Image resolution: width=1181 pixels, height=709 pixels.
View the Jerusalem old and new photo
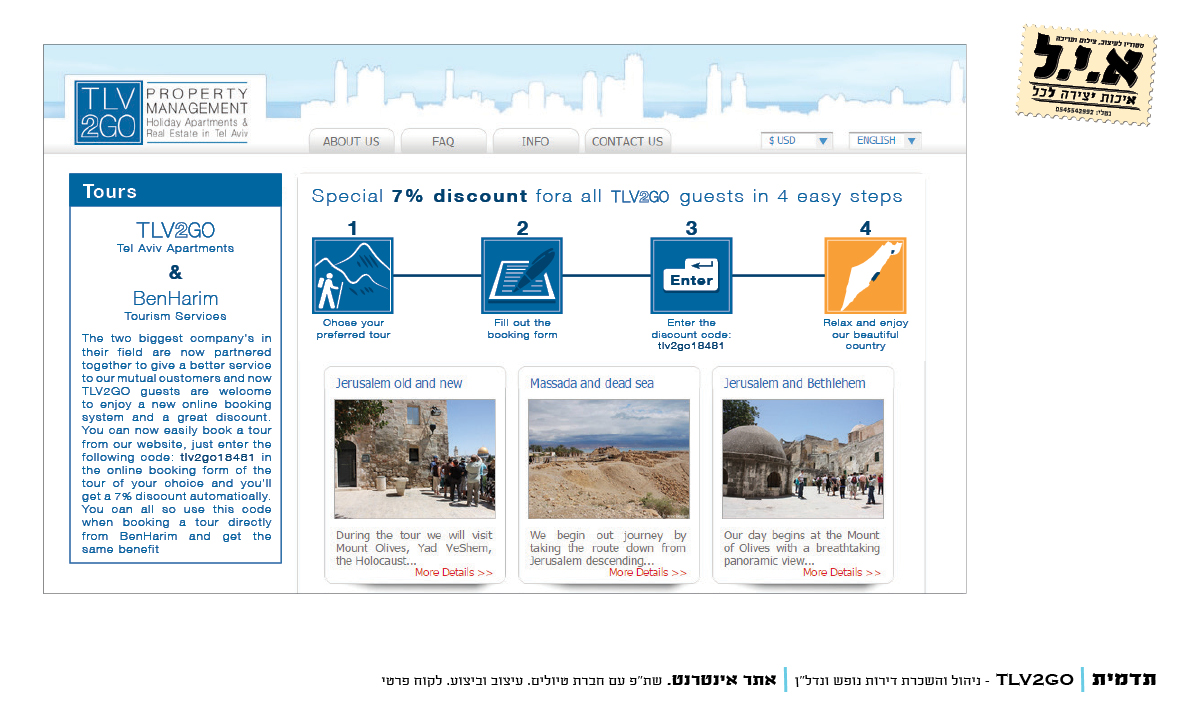pos(415,459)
